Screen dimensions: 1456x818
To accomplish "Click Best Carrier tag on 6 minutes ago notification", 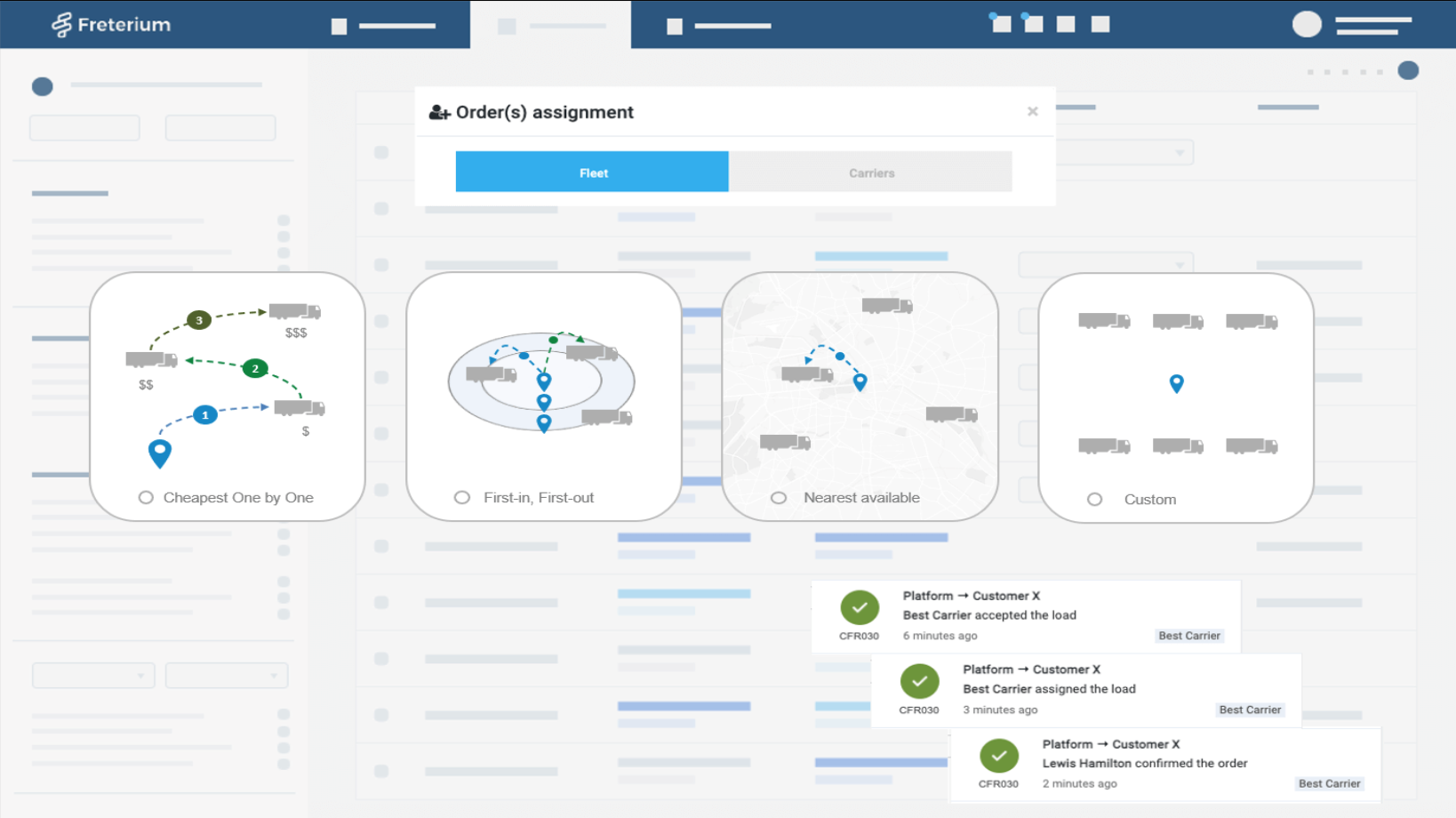I will [1189, 636].
